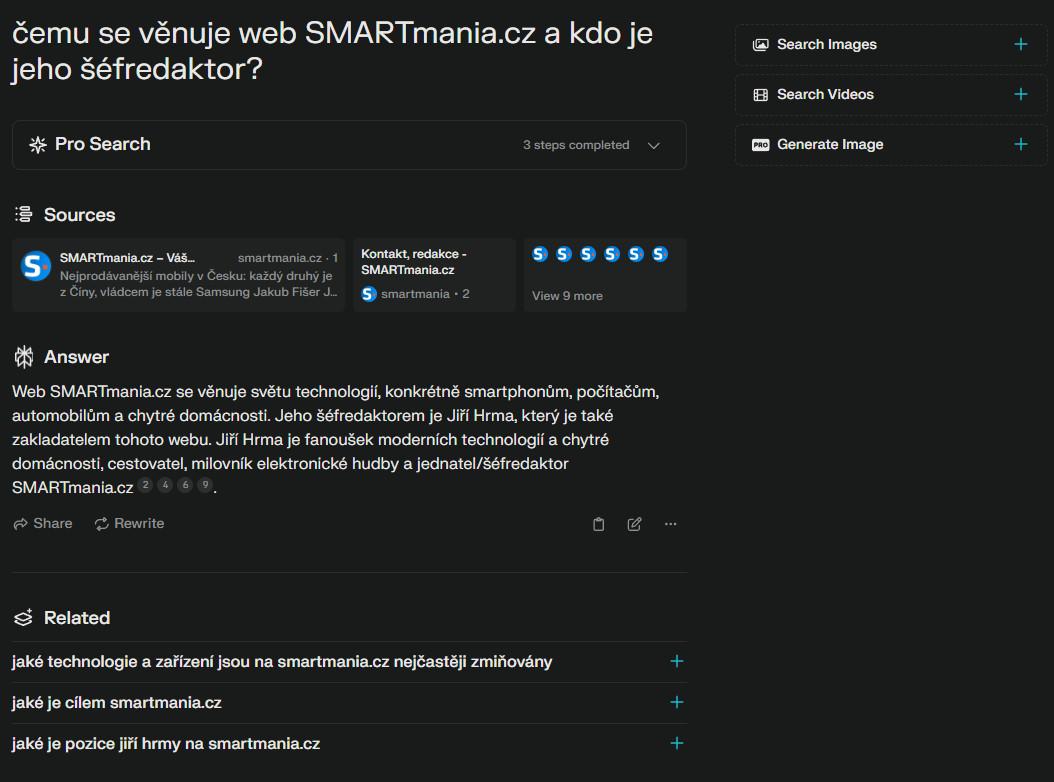Click the Search Images picture icon
This screenshot has width=1054, height=782.
pos(760,44)
